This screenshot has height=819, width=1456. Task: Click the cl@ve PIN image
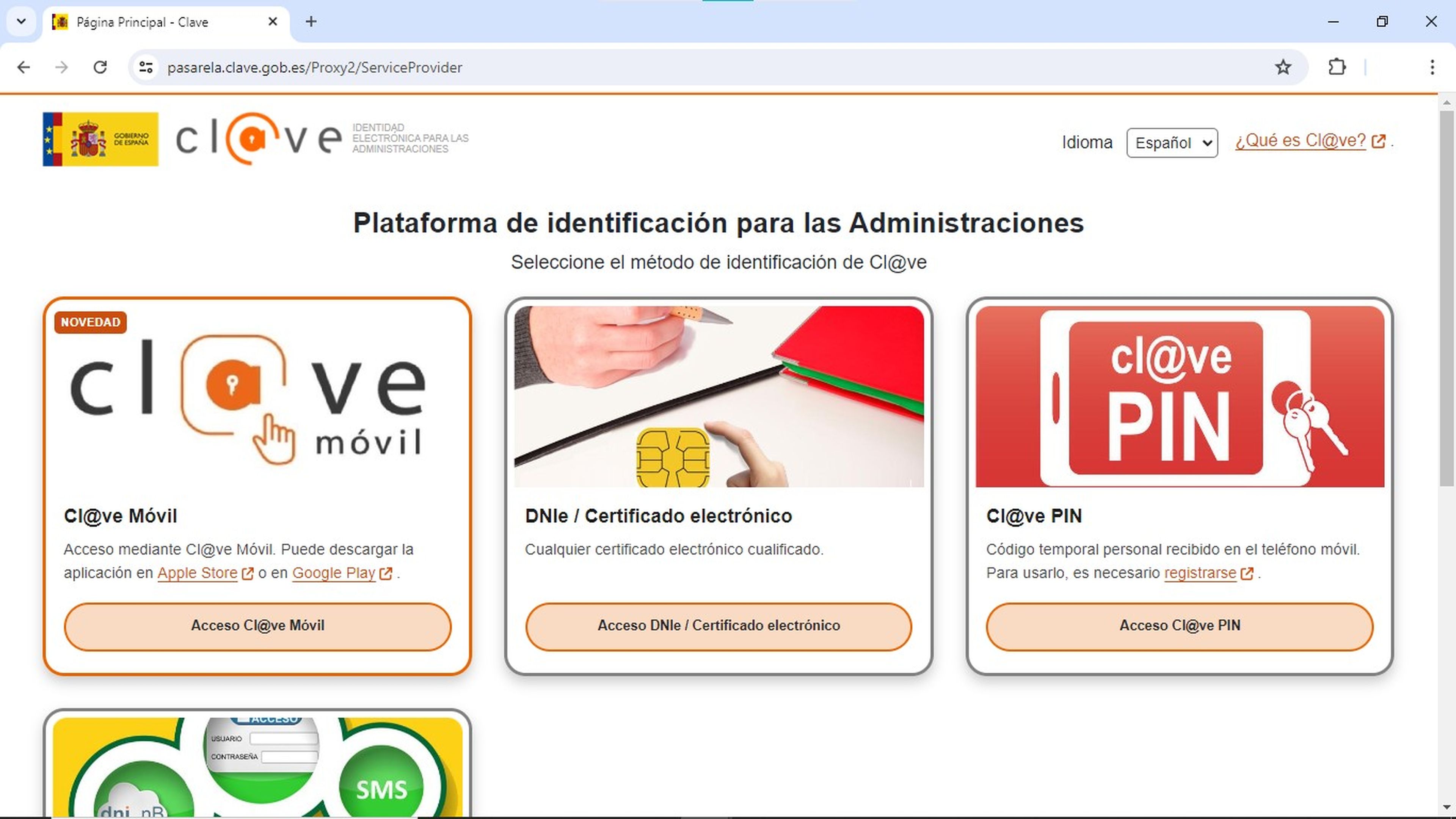click(1180, 396)
